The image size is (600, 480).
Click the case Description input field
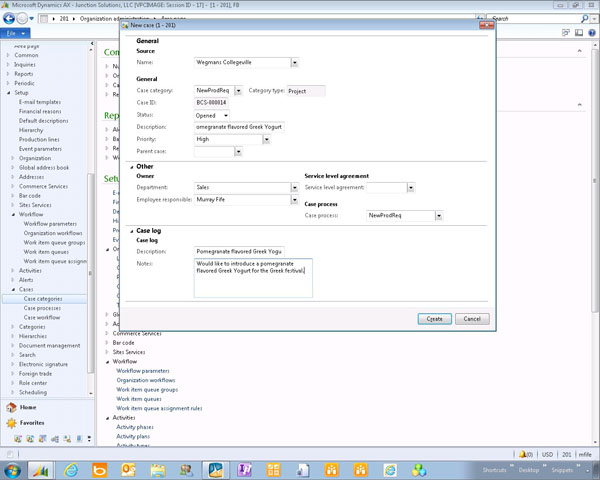(239, 127)
